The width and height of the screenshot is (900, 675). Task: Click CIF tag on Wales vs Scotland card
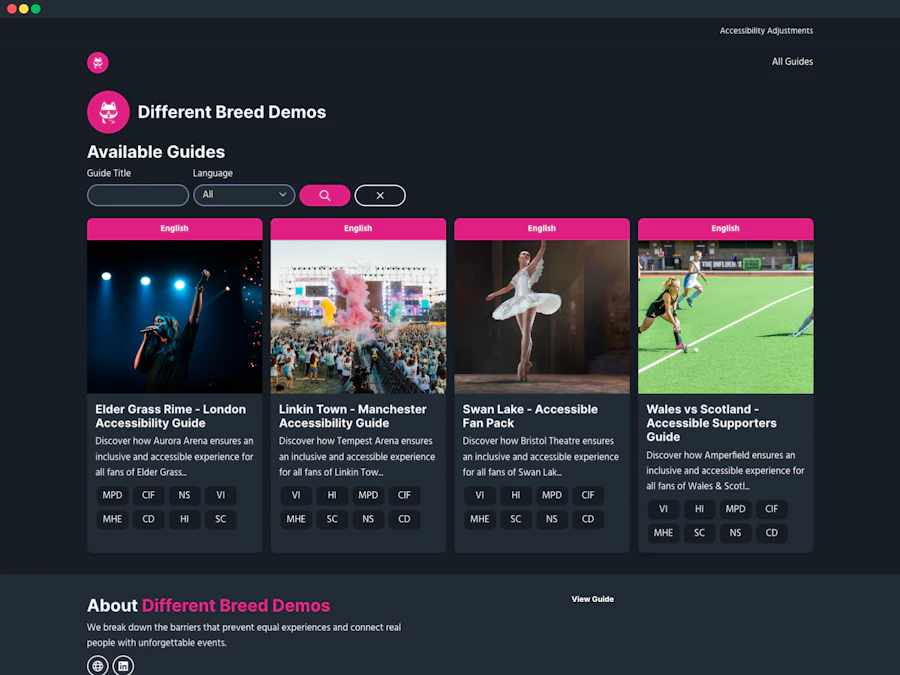771,509
